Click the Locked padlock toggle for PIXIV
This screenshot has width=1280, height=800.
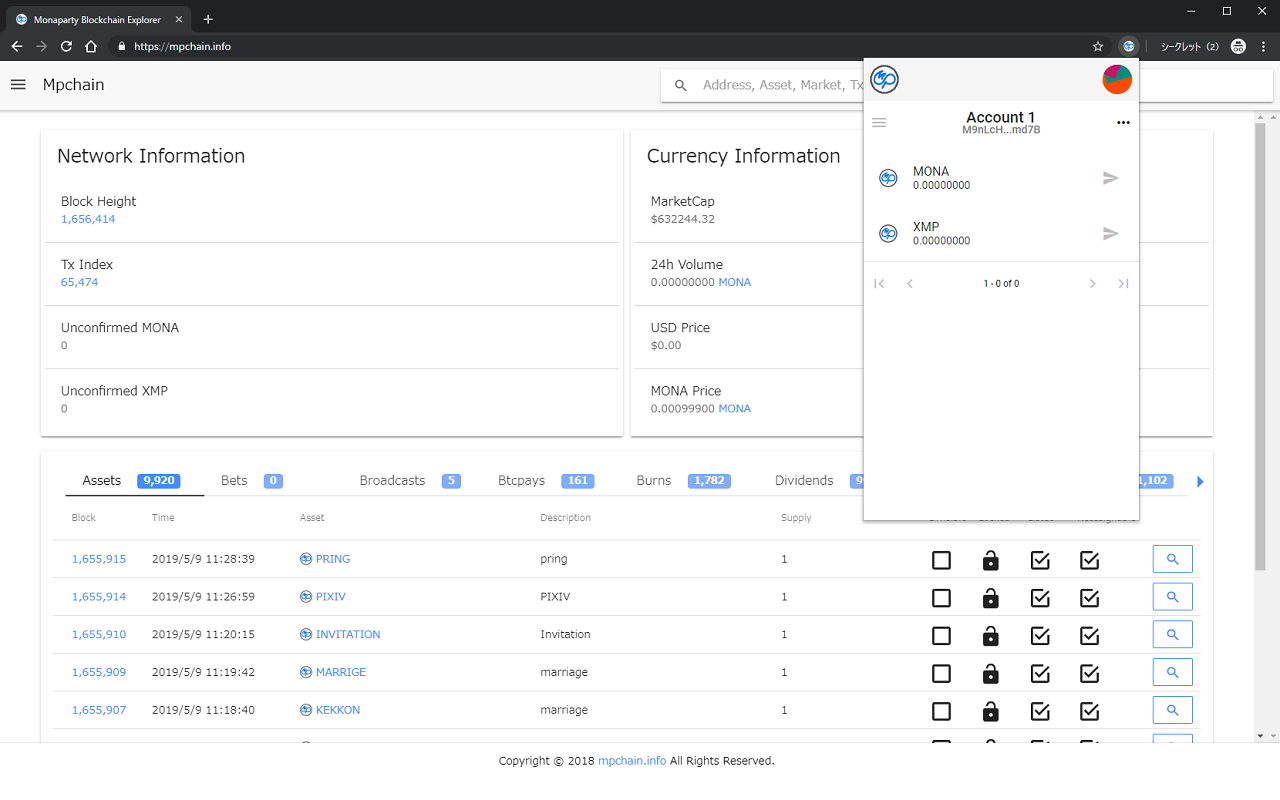(990, 598)
